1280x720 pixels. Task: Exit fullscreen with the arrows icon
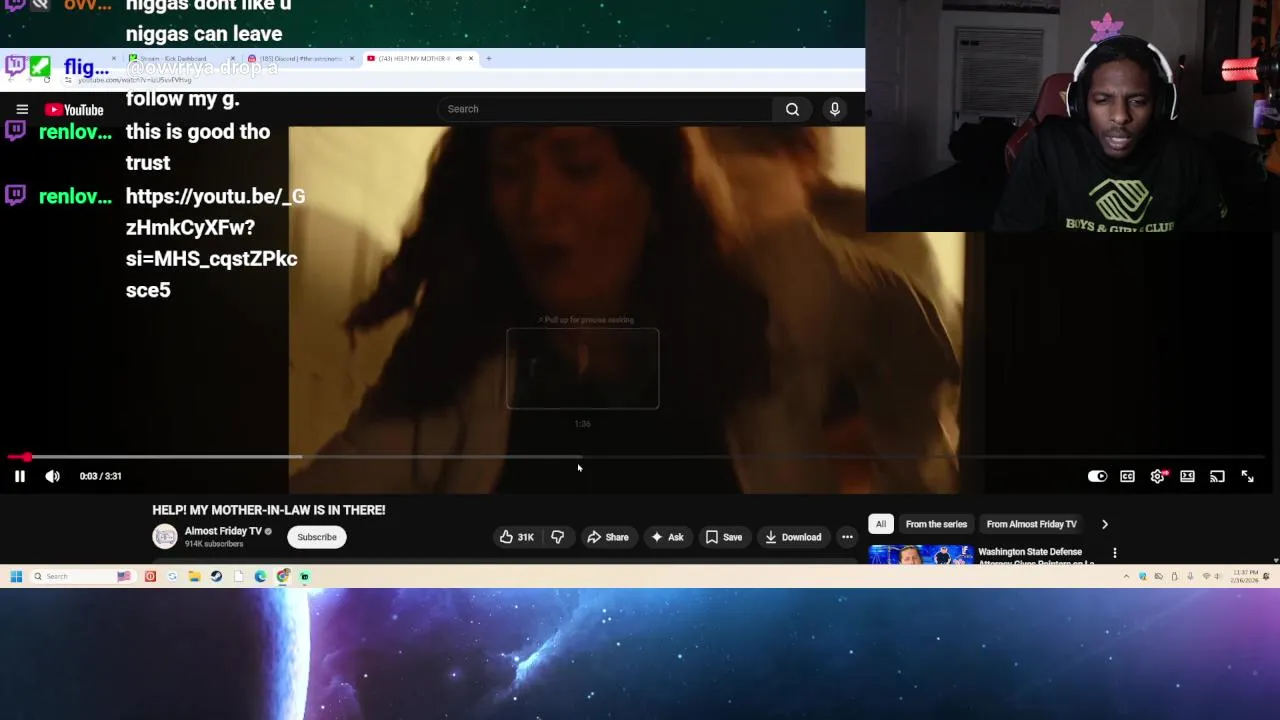(1247, 476)
